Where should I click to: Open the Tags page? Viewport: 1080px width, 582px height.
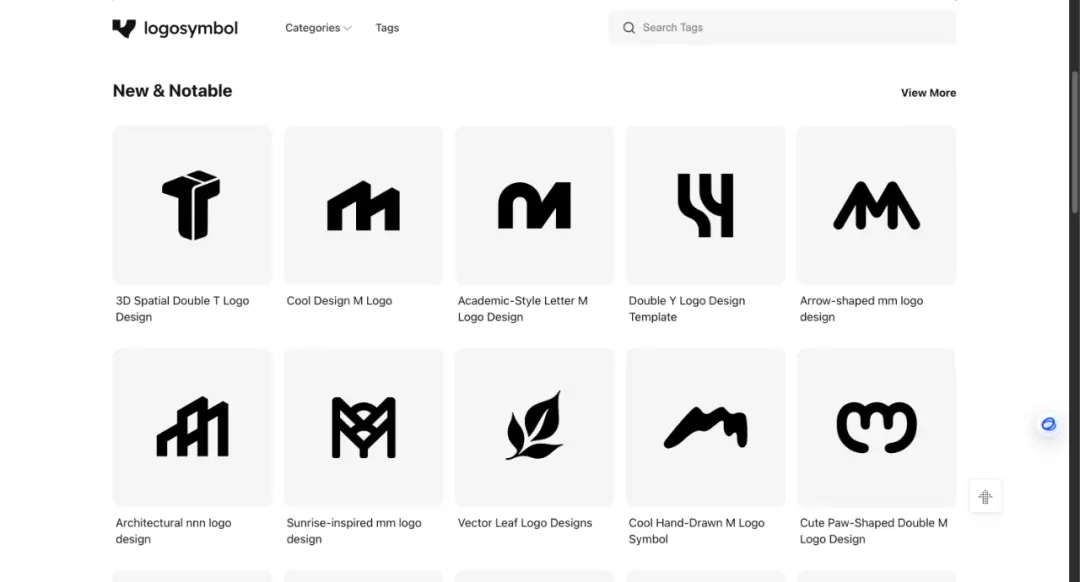387,28
